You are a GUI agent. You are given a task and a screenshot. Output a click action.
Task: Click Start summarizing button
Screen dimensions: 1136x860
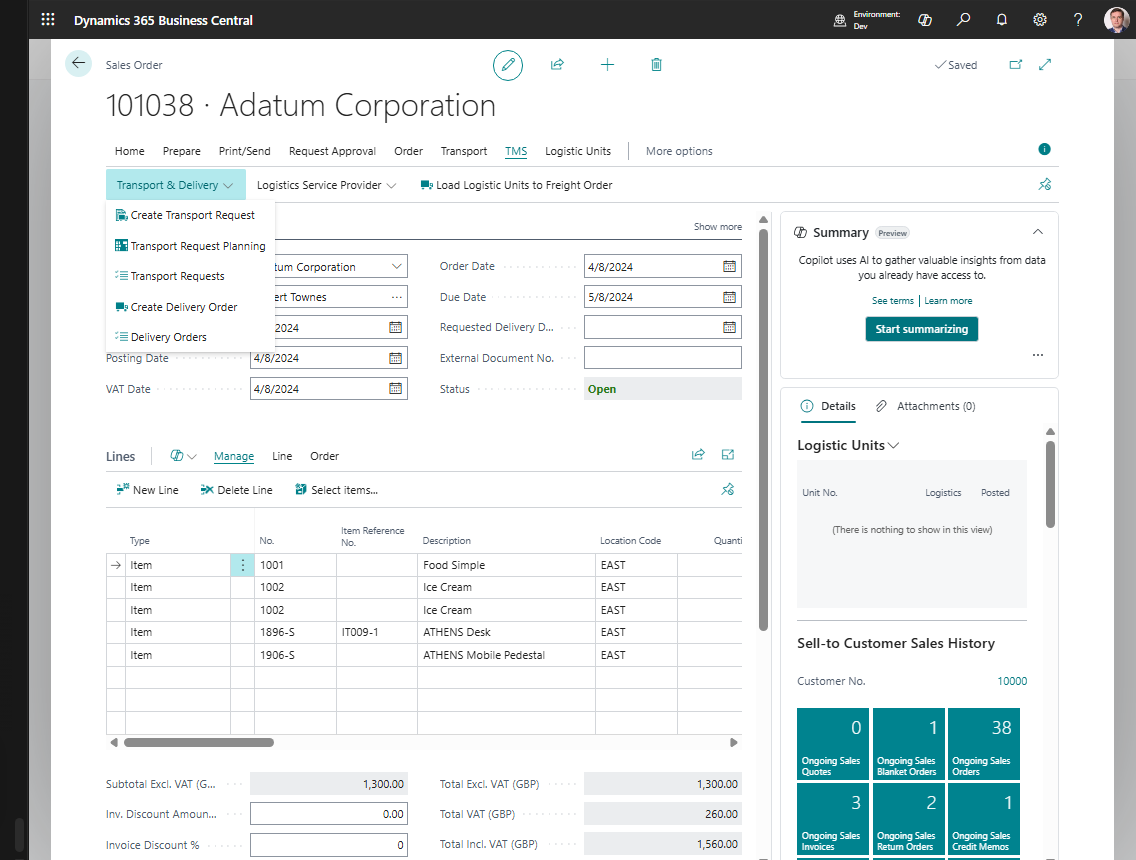(x=922, y=329)
